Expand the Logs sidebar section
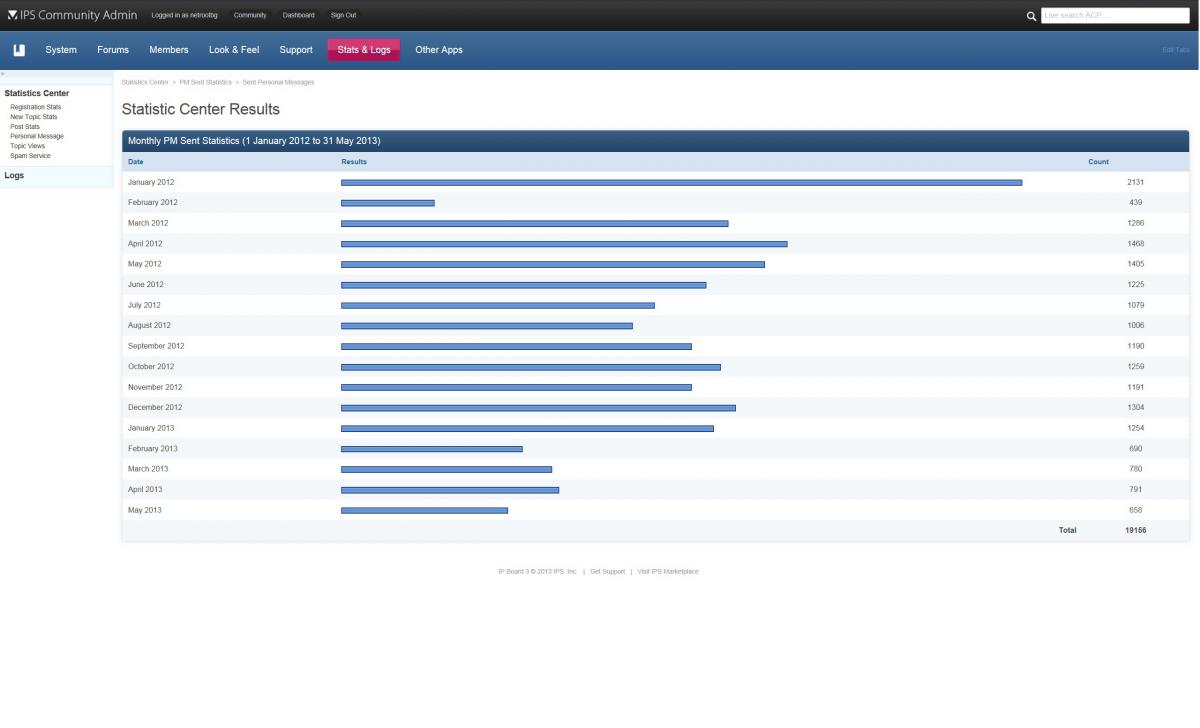1200x728 pixels. pos(14,176)
